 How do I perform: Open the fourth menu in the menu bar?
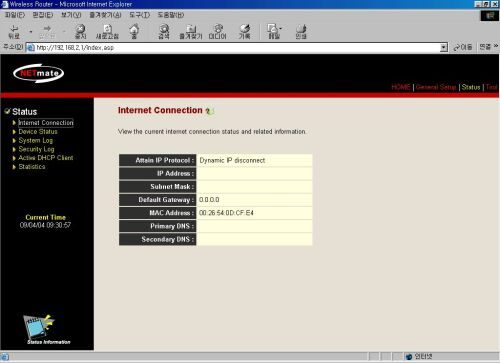[x=105, y=15]
